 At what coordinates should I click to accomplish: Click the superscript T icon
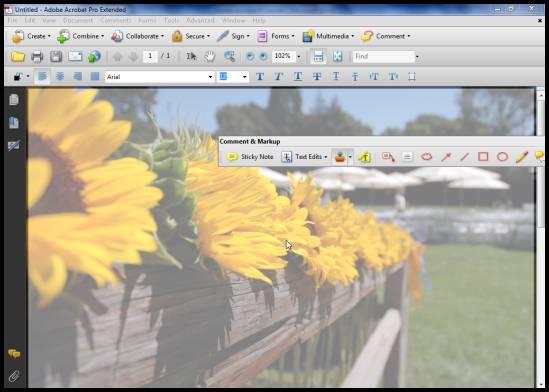click(336, 76)
